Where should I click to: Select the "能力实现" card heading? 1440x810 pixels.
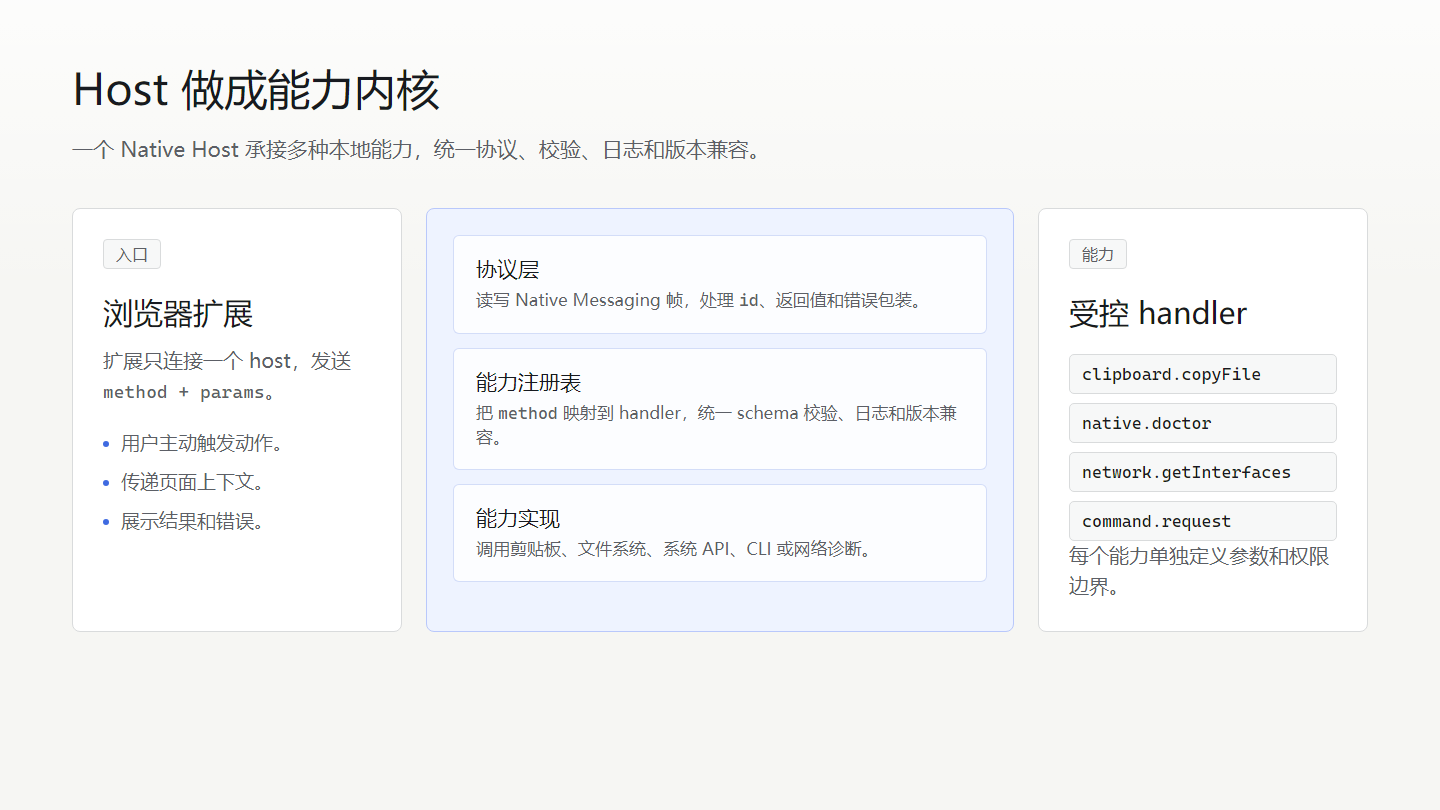(518, 519)
